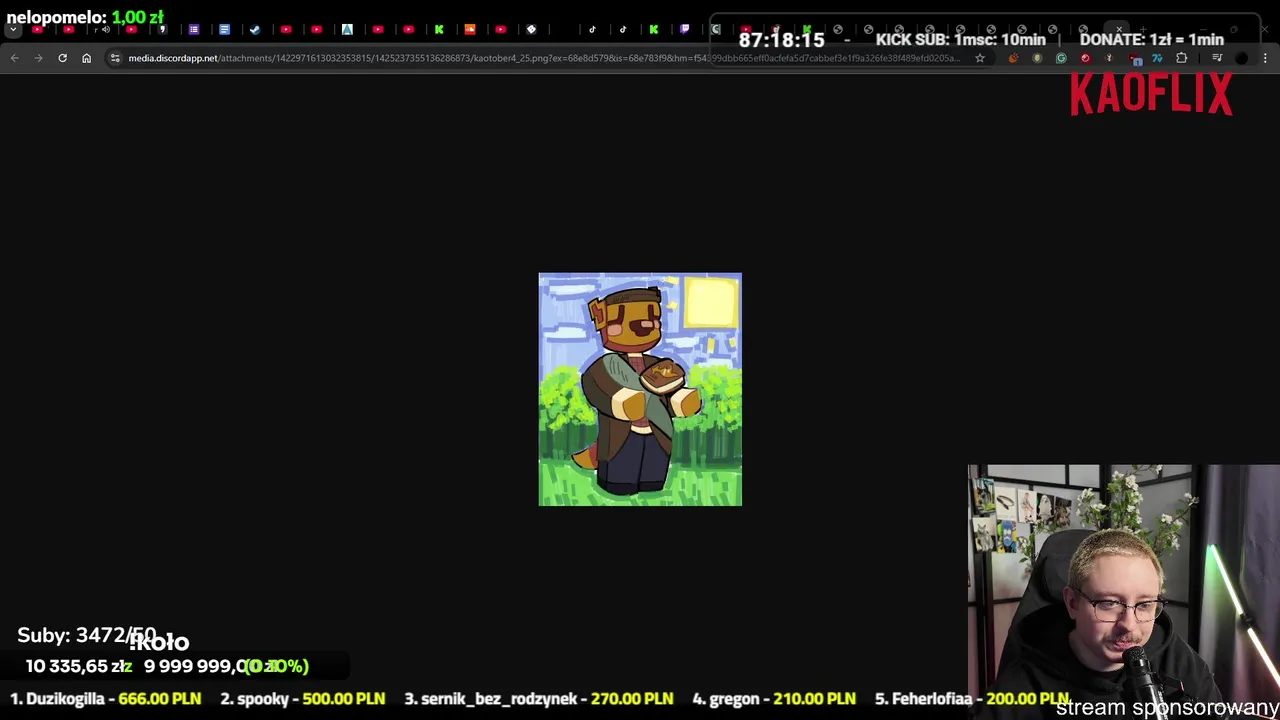Switch to the Google Docs tab

coord(224,29)
